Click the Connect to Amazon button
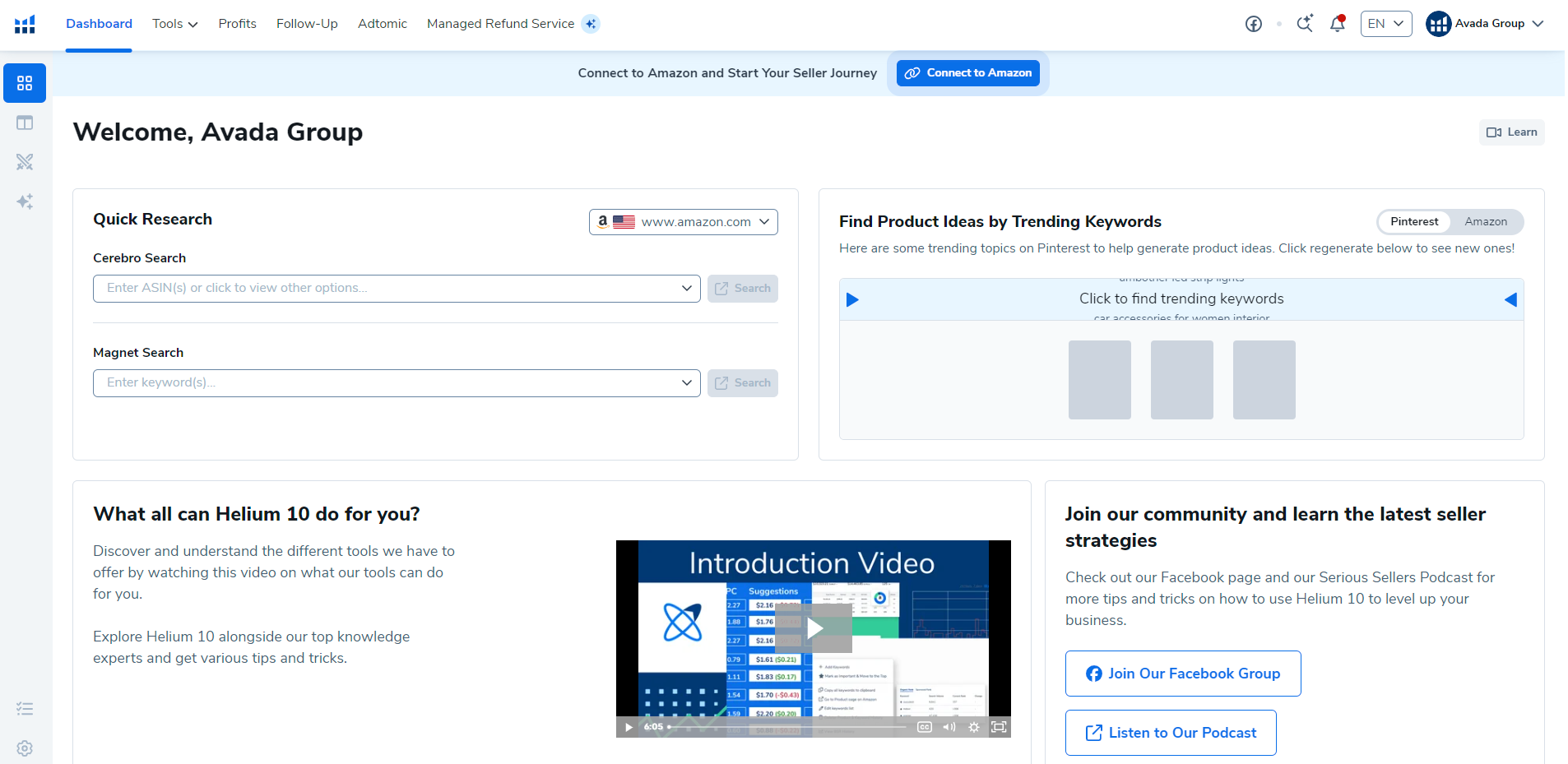 tap(968, 73)
